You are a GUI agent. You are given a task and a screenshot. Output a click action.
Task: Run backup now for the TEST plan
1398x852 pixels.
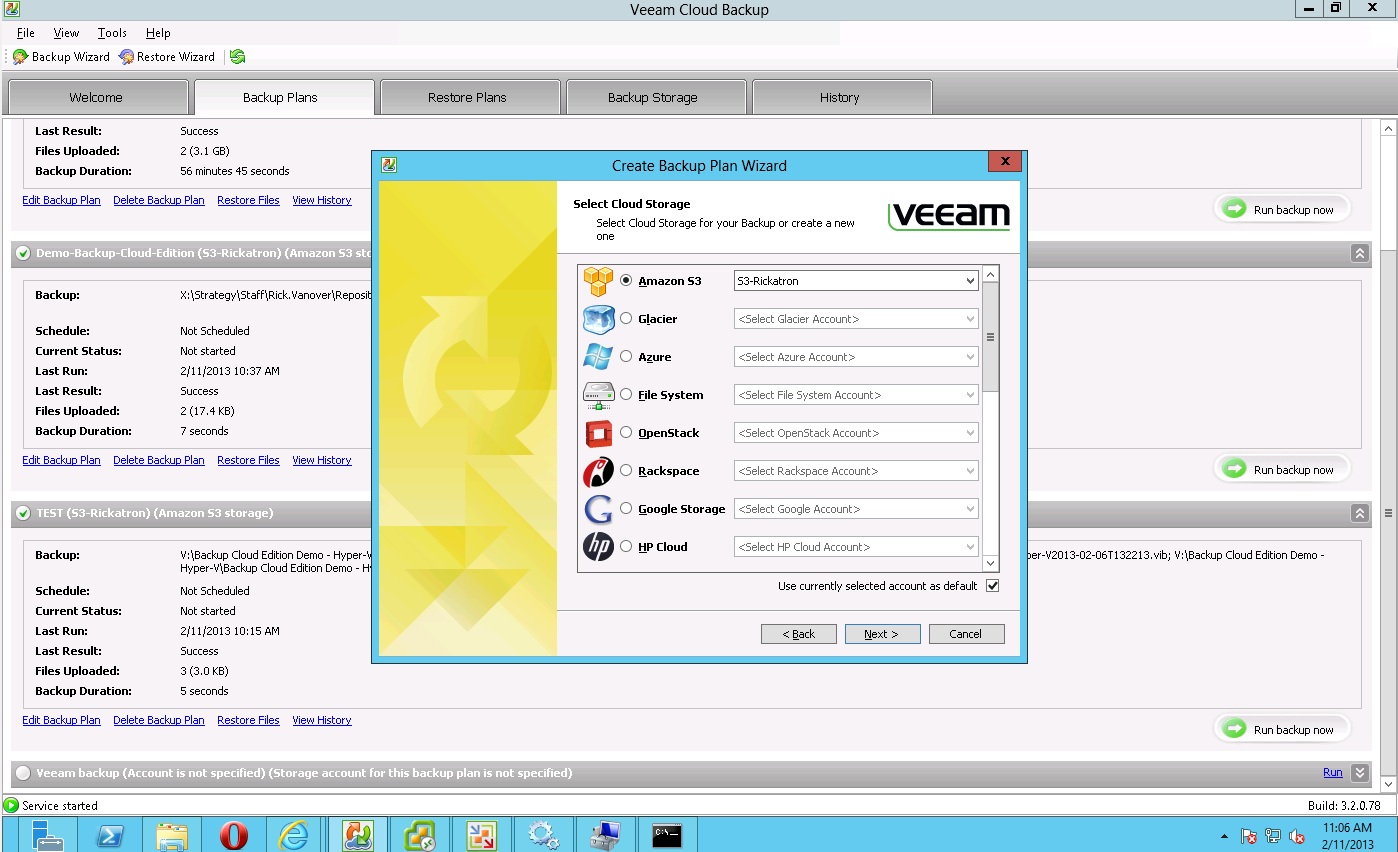point(1282,729)
